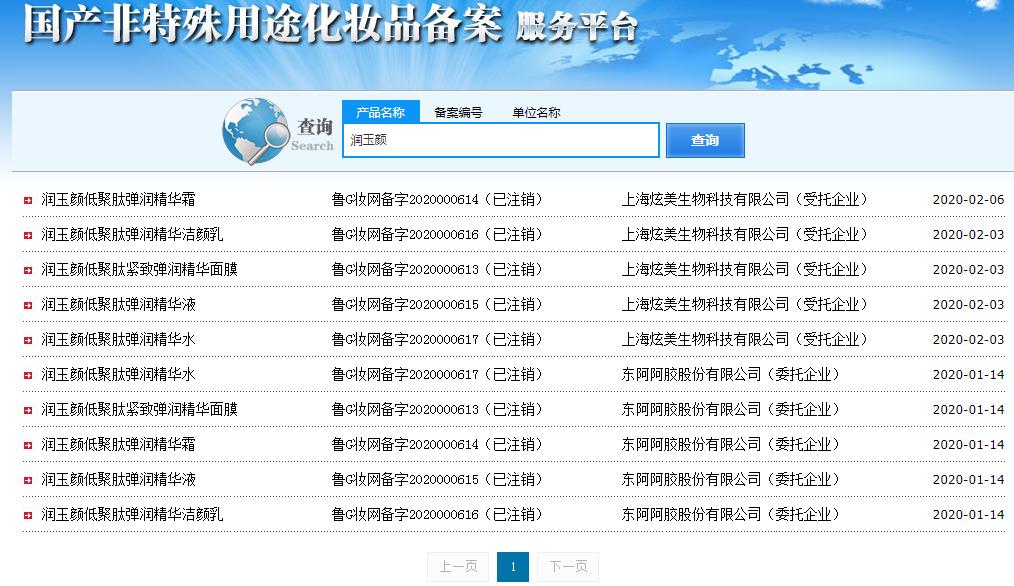Open 润玉颜低聚肽弹润精华液 from 东阿阿胶
1014x586 pixels.
(x=118, y=479)
